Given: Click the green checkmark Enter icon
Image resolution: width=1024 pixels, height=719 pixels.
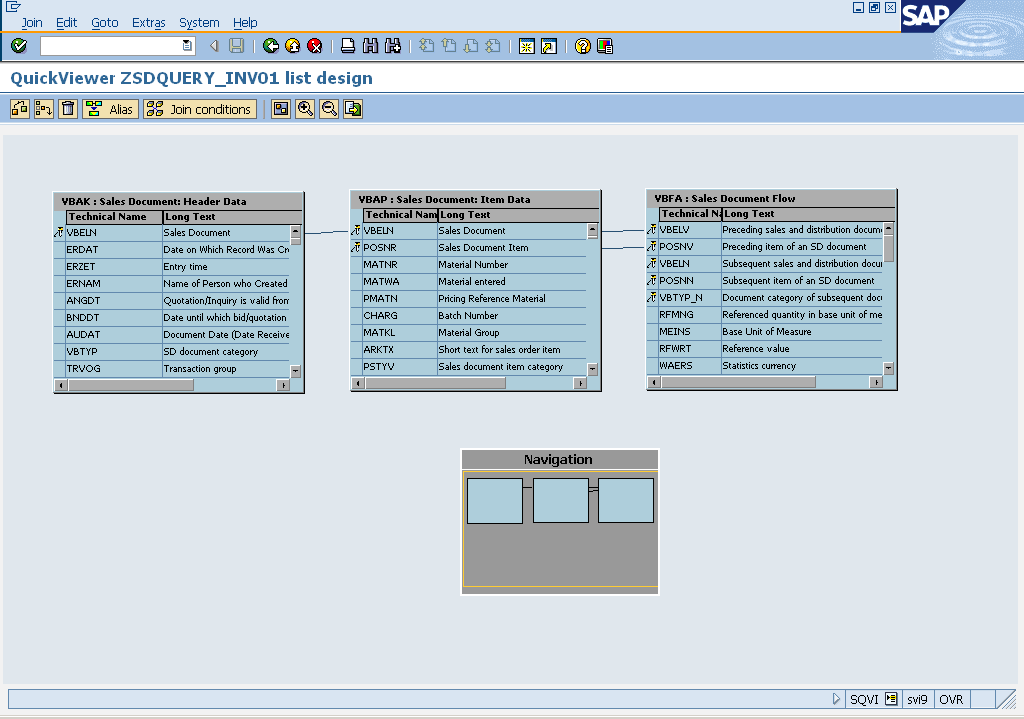Looking at the screenshot, I should (18, 46).
